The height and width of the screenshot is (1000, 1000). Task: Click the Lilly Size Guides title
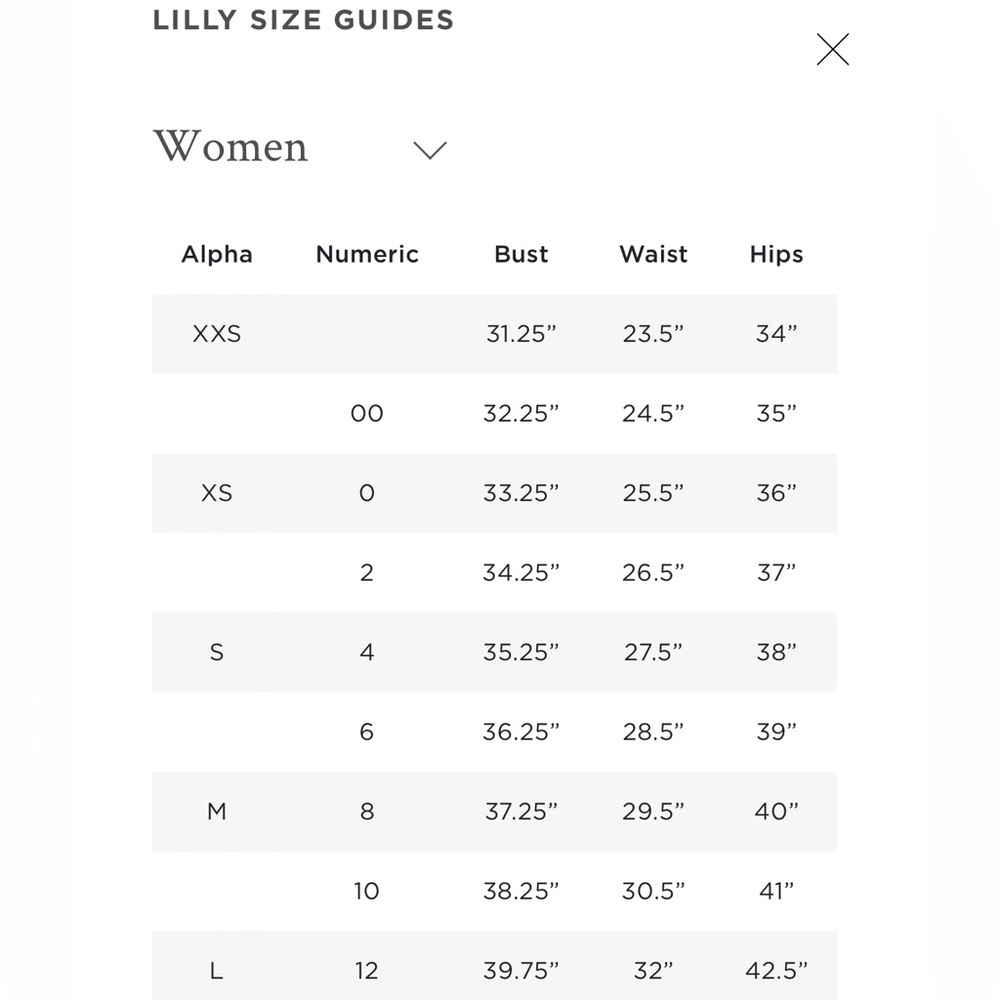click(303, 20)
